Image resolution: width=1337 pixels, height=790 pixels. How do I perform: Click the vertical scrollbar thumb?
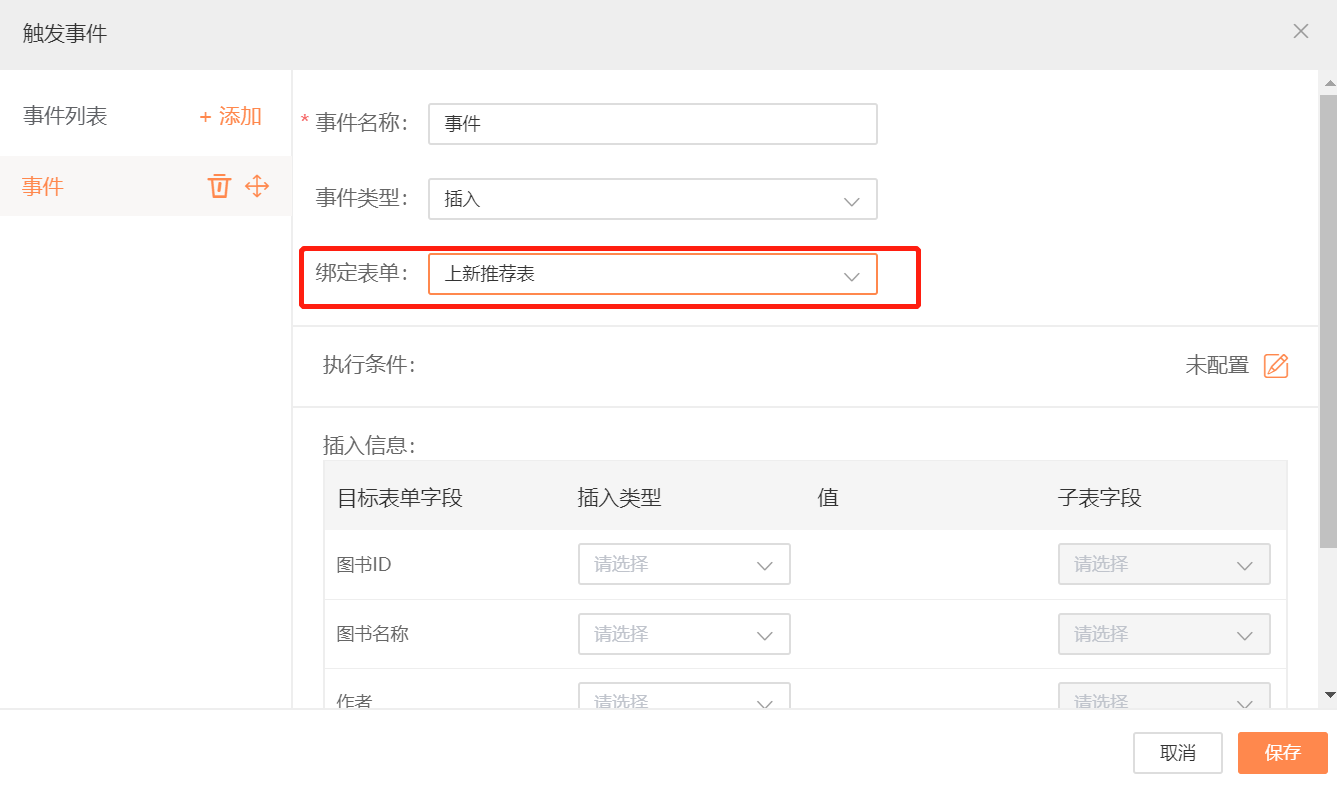tap(1328, 320)
